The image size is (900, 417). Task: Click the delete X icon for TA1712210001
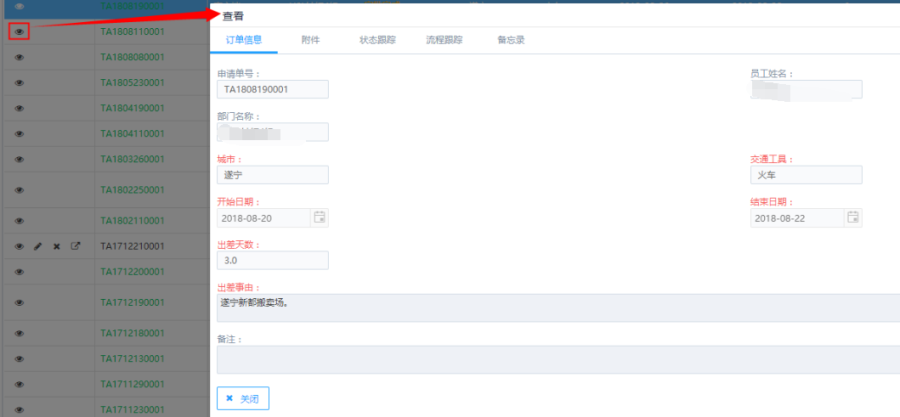point(56,246)
